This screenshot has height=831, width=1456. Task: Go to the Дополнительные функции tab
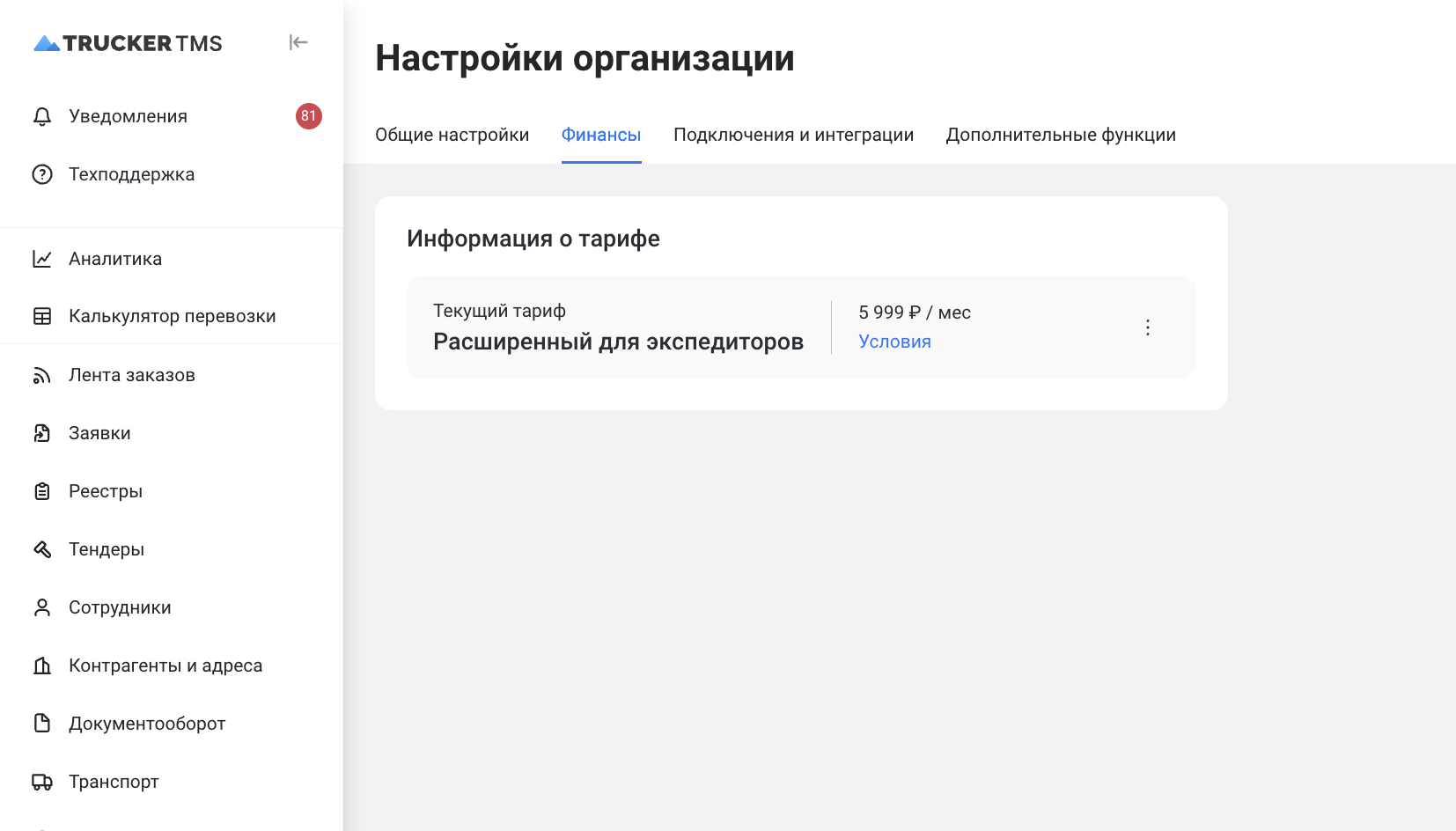tap(1061, 135)
